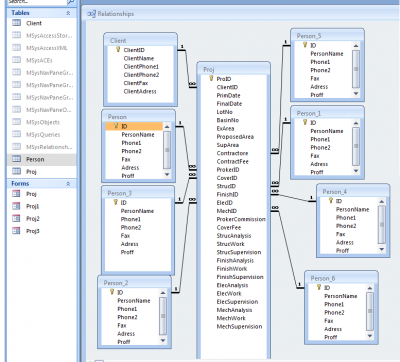Click scroll down arrow in Person table
Viewport: 400px width, 362px height.
[x=167, y=174]
